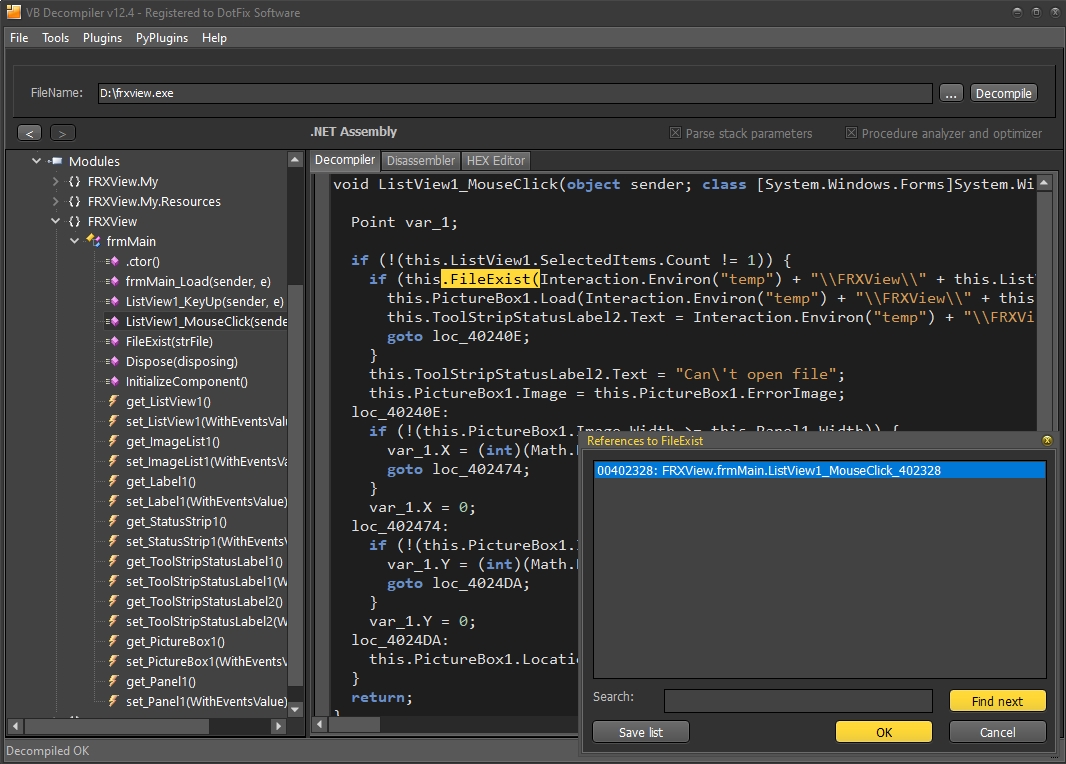Collapse the frmMain class node
This screenshot has height=764, width=1066.
tap(74, 241)
